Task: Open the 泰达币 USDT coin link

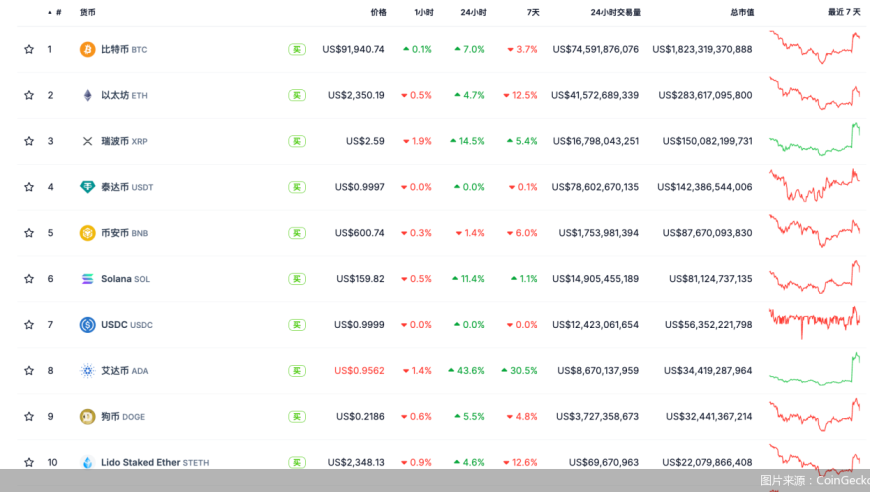Action: [127, 187]
